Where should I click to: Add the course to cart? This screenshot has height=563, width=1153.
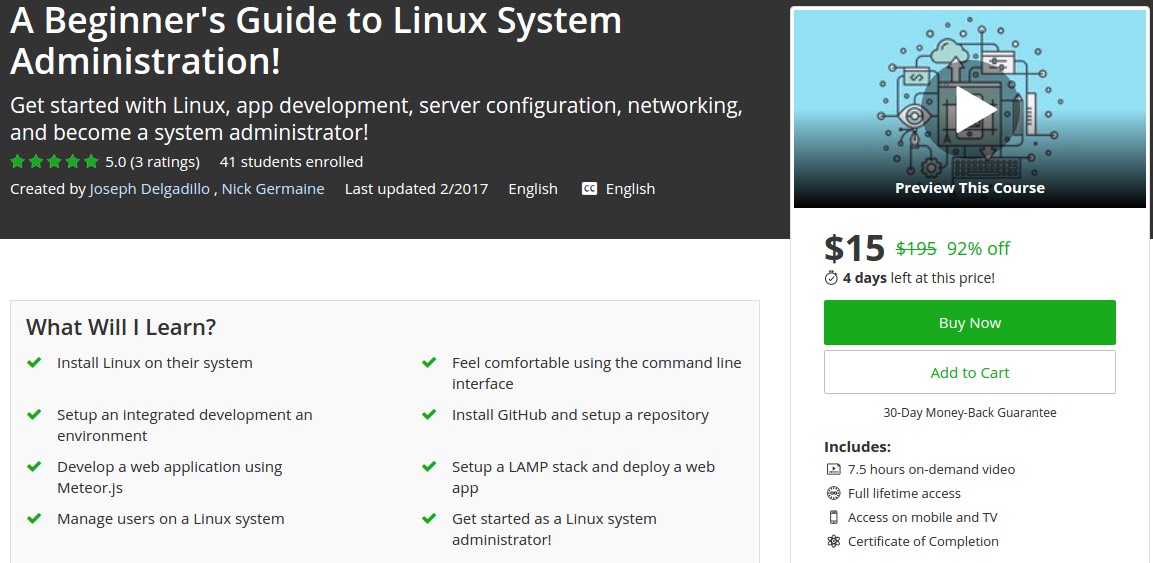click(969, 372)
